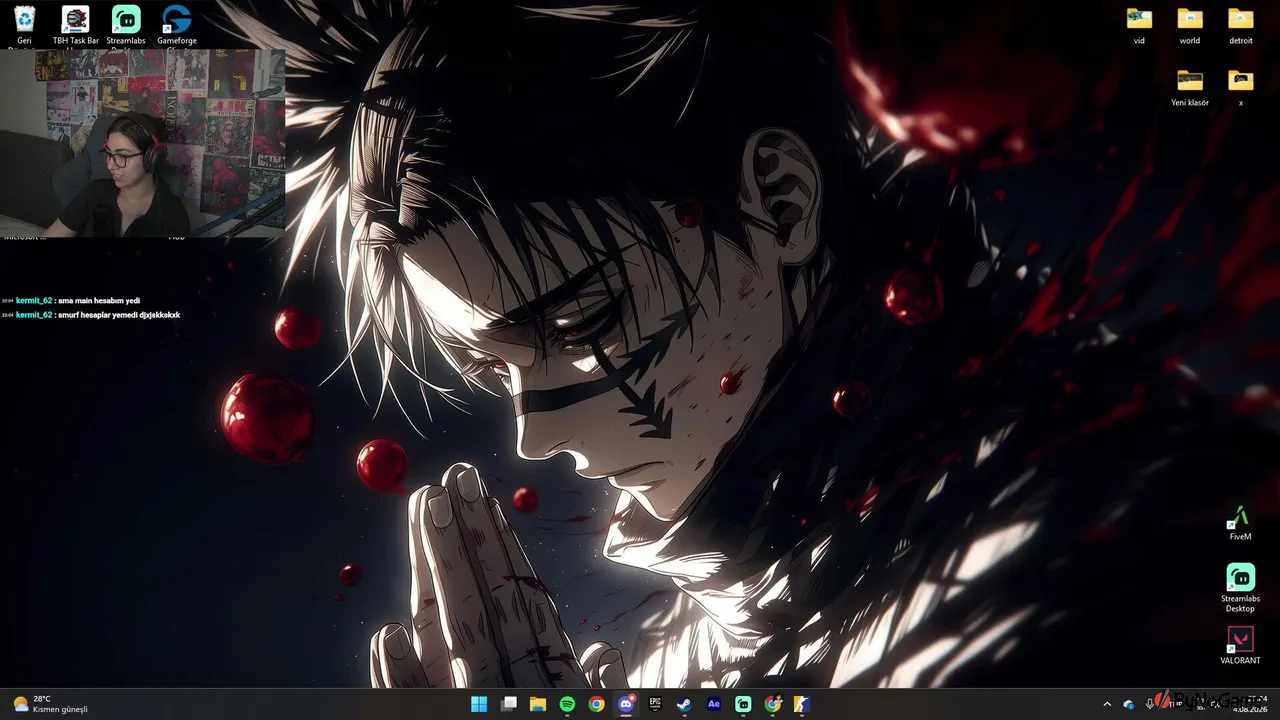Image resolution: width=1280 pixels, height=720 pixels.
Task: Open the Windows Start menu
Action: (479, 704)
